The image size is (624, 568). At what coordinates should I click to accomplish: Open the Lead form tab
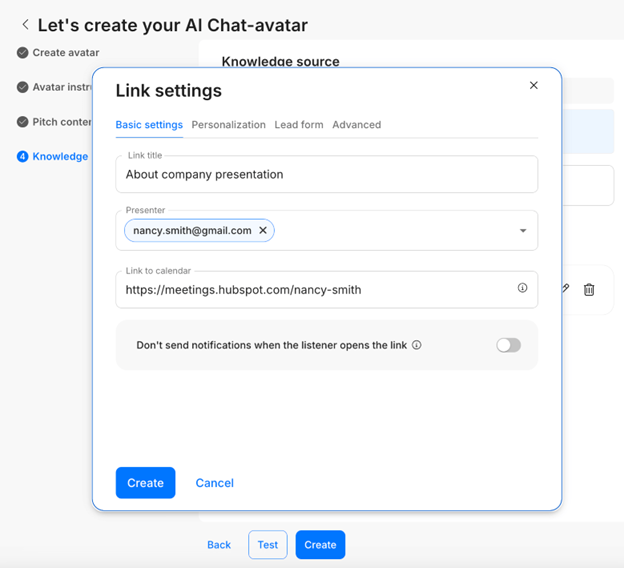coord(299,125)
